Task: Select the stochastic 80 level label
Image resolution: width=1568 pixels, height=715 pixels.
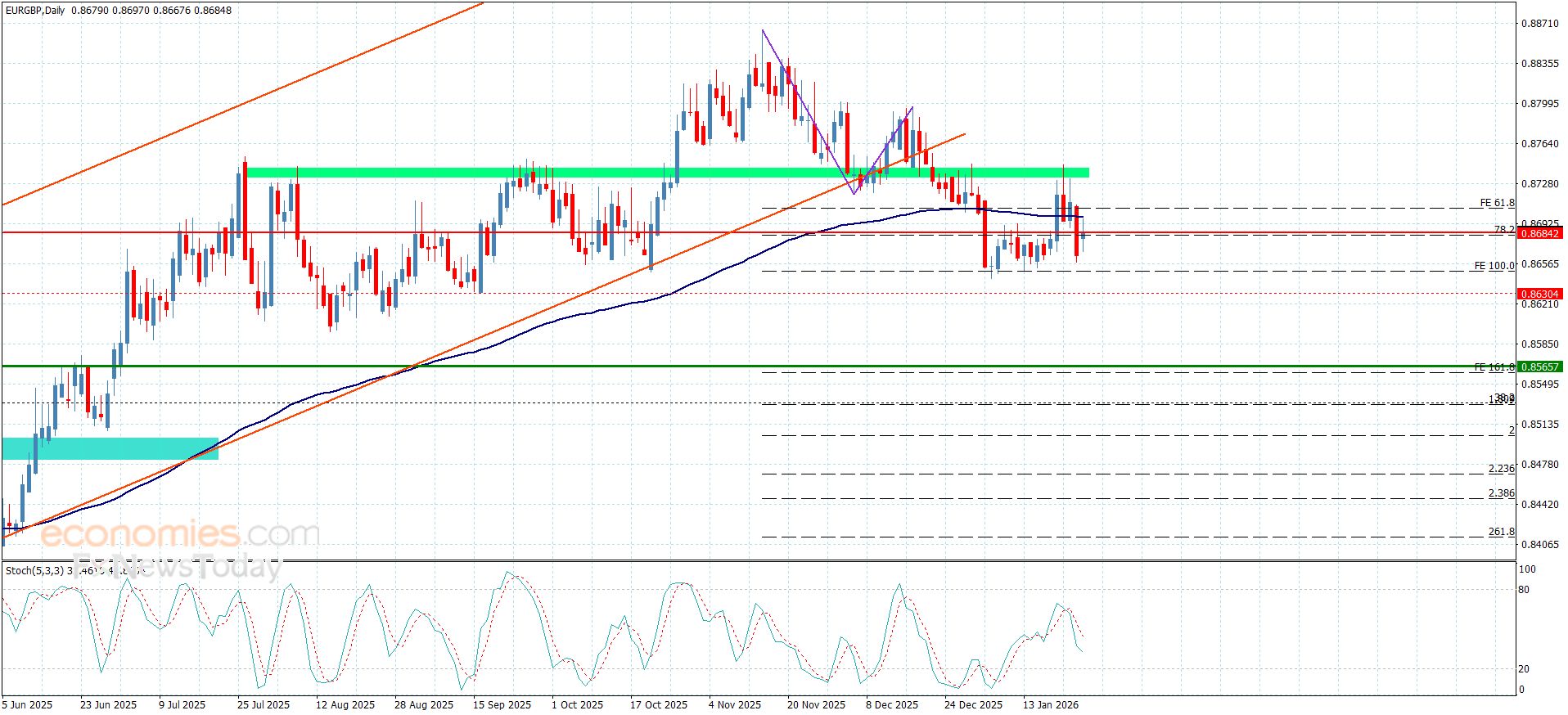Action: [1523, 589]
